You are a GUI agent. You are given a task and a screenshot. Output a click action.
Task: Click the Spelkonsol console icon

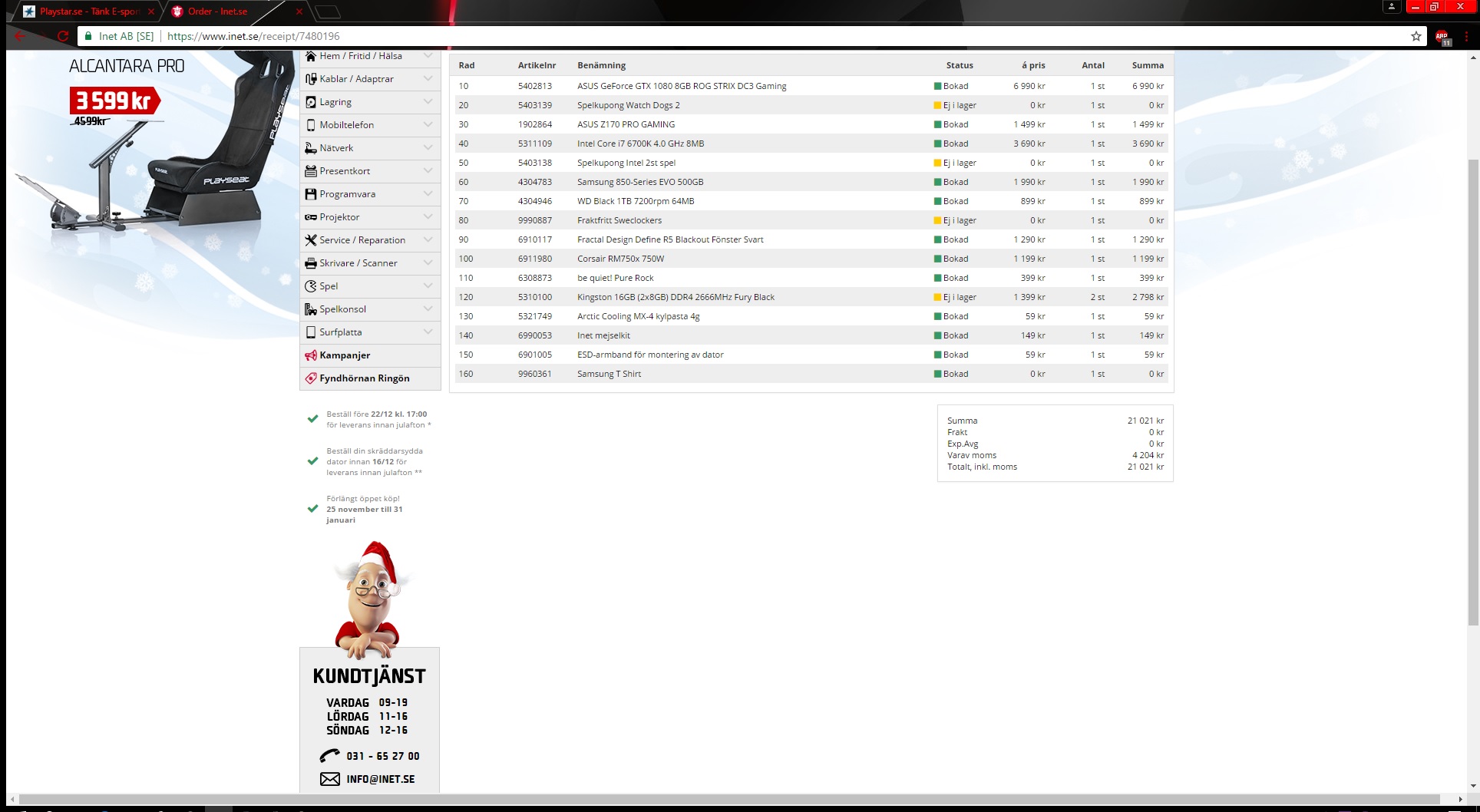tap(311, 309)
